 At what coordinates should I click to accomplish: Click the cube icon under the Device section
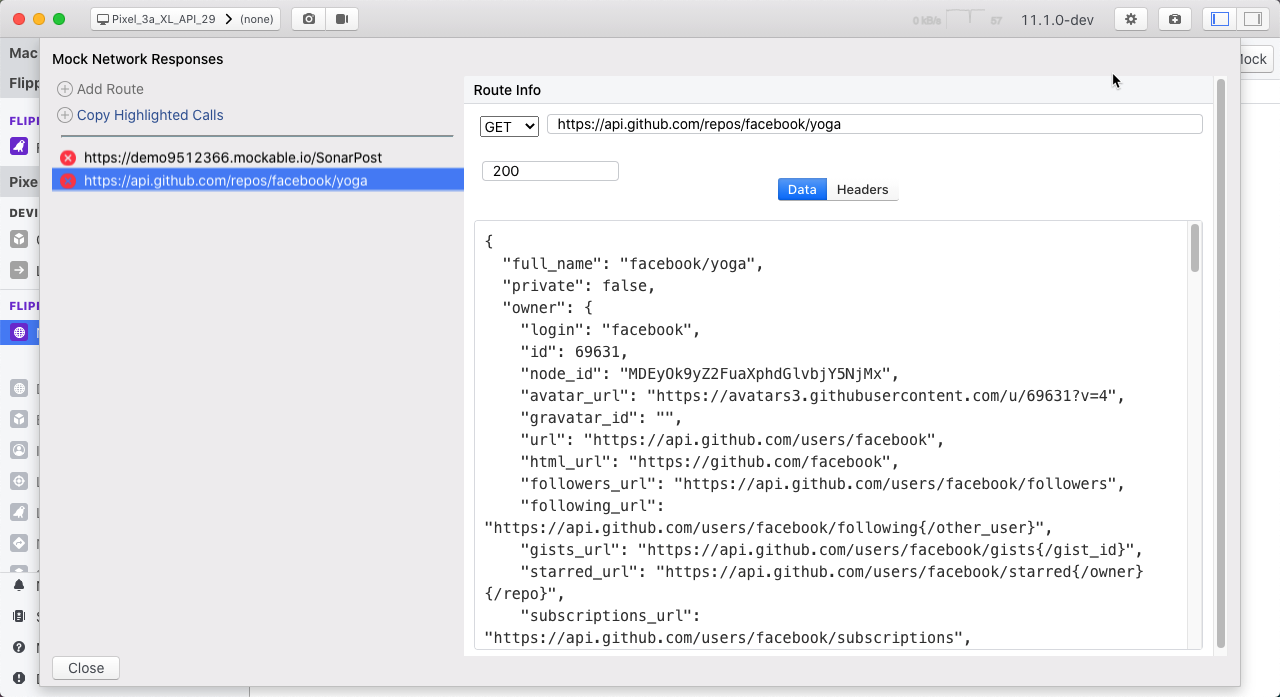19,239
